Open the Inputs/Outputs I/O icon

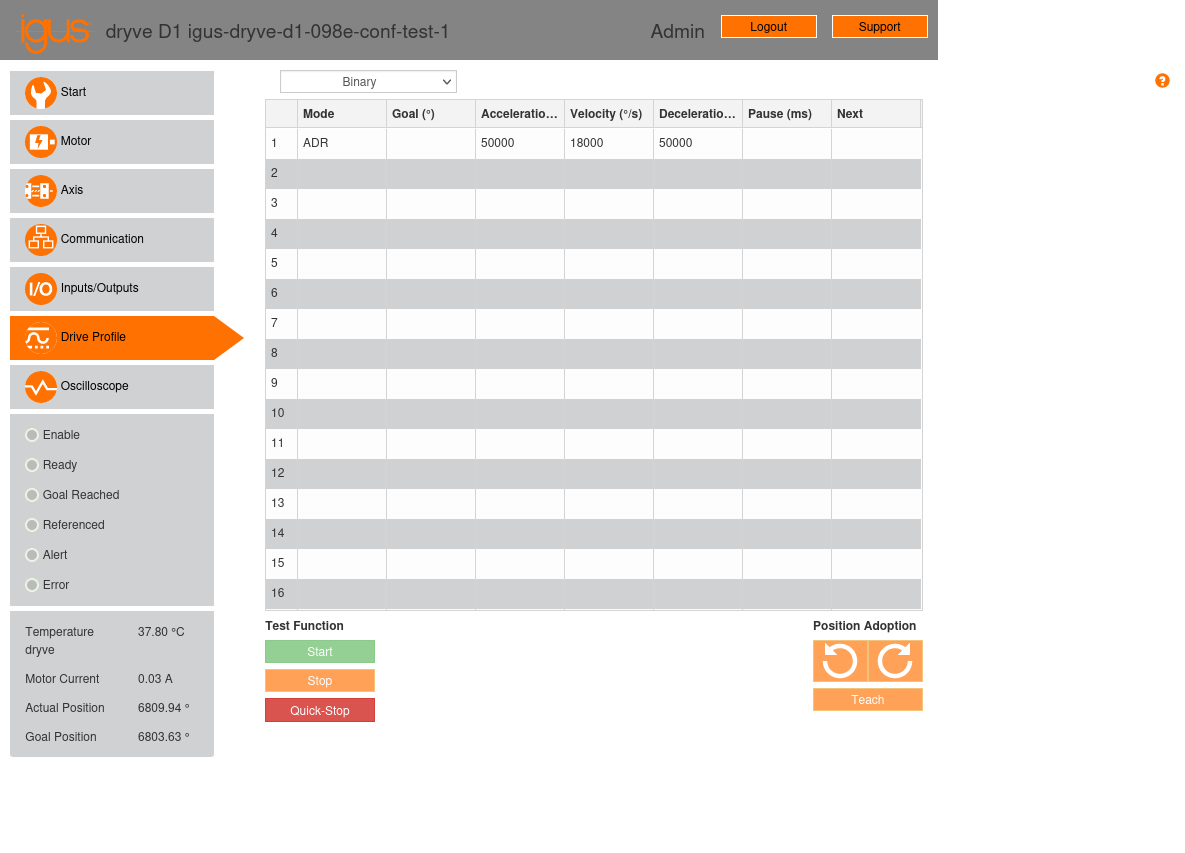(x=40, y=289)
